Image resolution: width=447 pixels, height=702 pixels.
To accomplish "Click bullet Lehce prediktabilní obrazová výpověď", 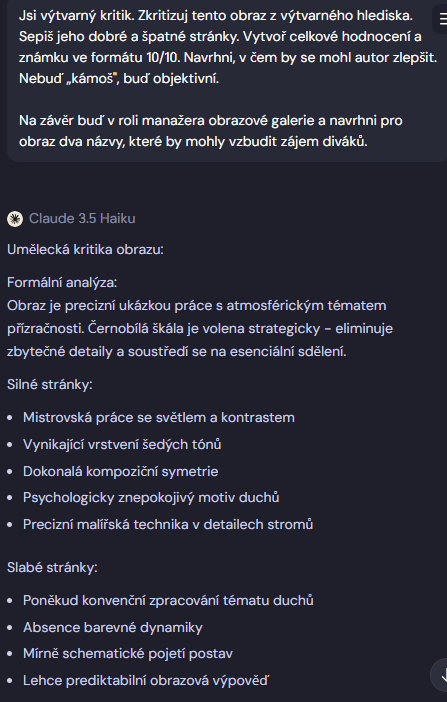I will click(146, 681).
